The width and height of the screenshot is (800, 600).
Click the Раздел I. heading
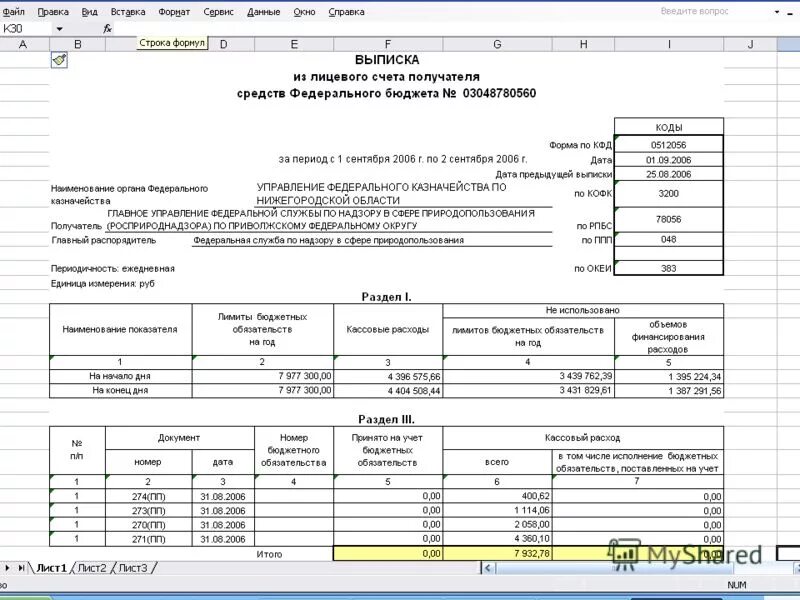(387, 297)
